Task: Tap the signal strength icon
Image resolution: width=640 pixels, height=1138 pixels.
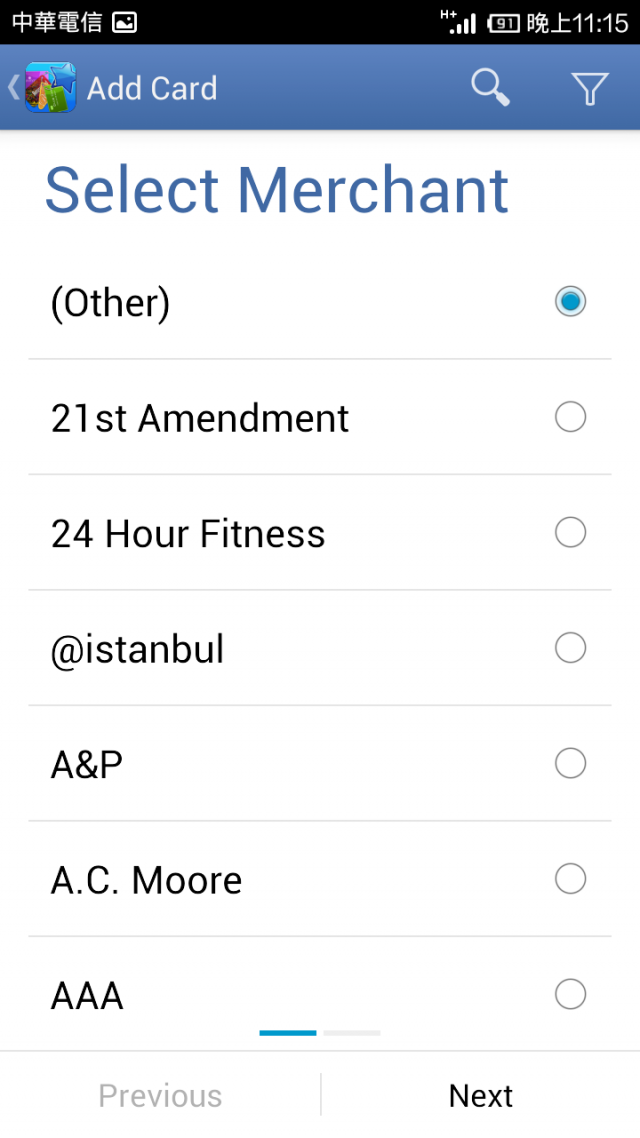Action: [459, 22]
